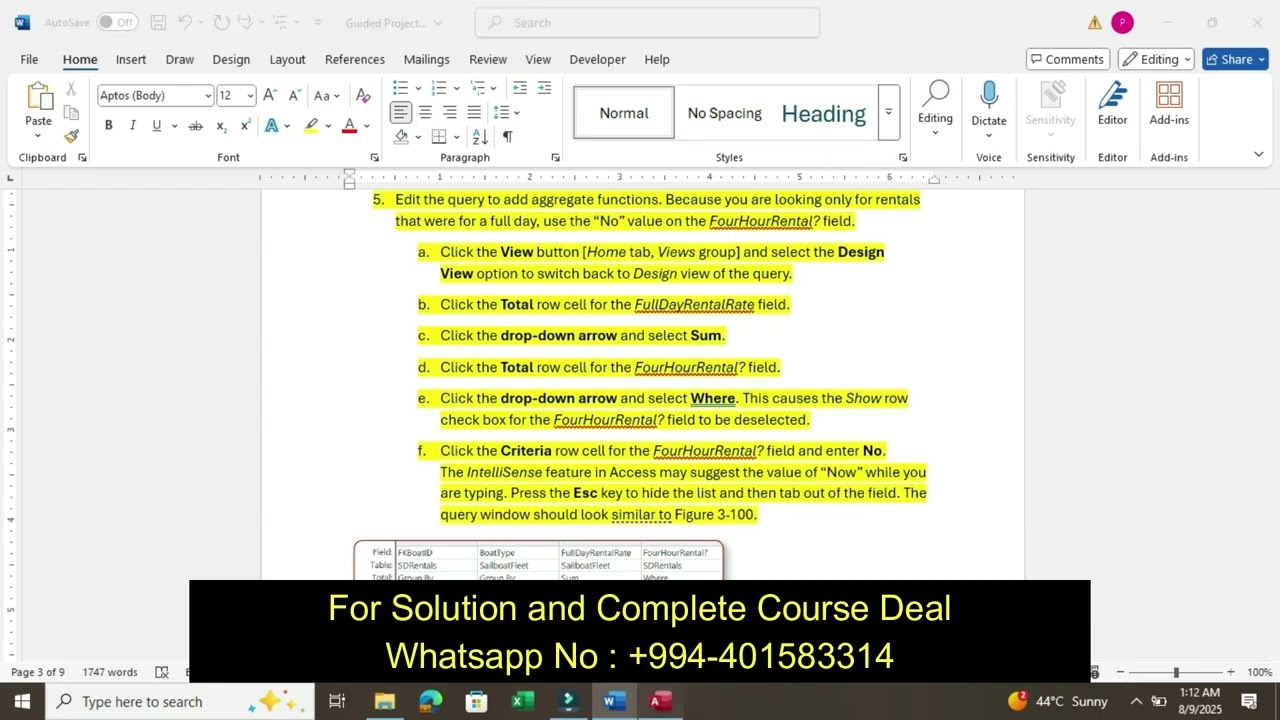Switch to the Developer tab

[597, 59]
